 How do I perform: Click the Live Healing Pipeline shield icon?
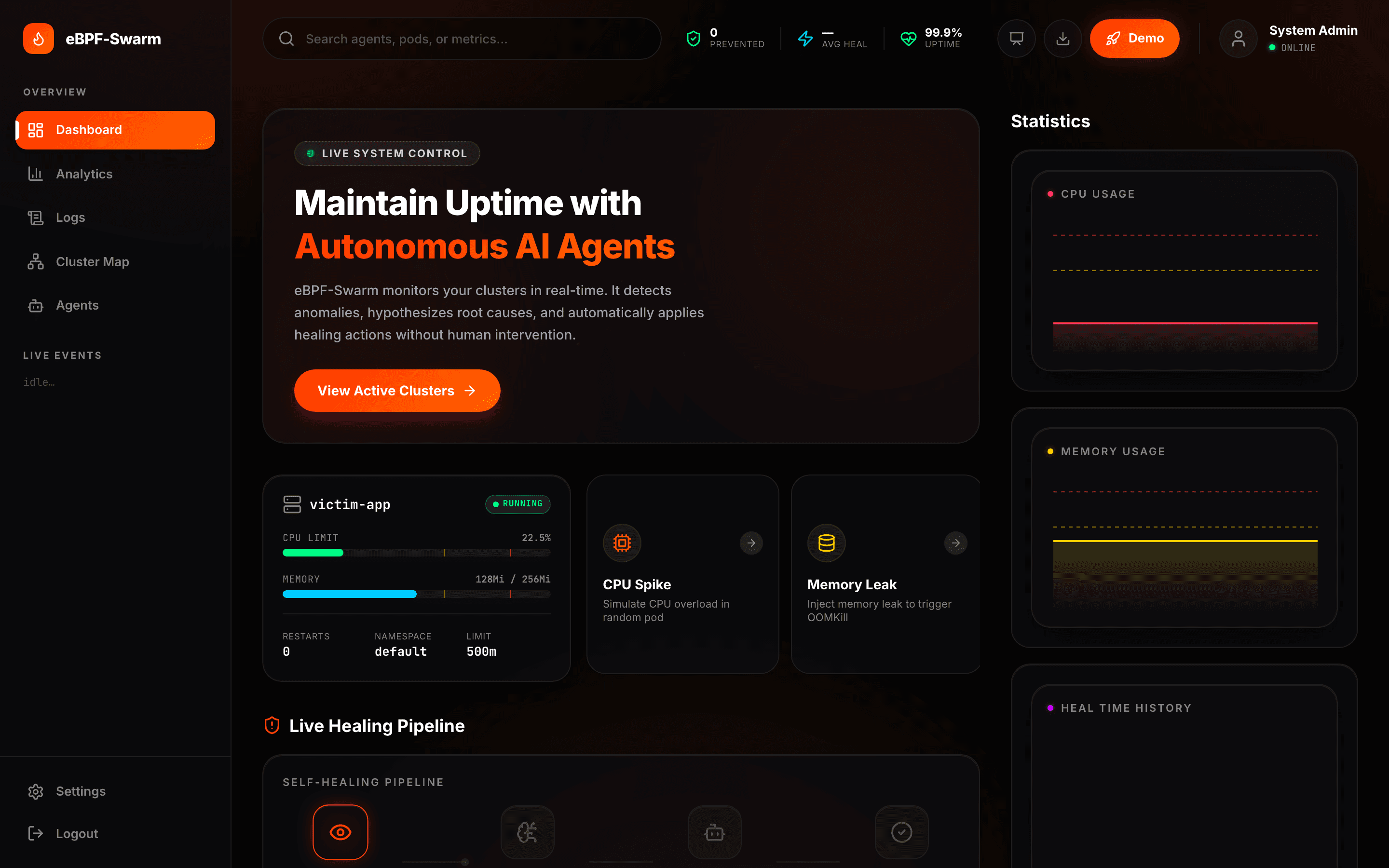coord(272,726)
